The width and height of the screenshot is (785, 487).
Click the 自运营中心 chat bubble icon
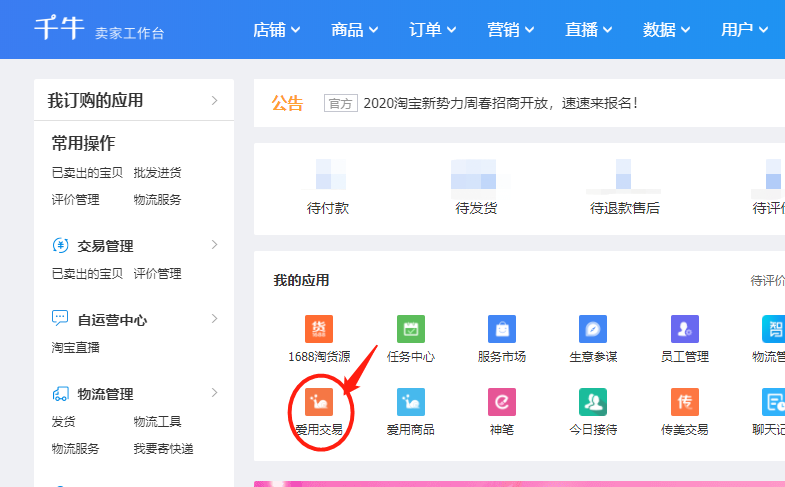(x=60, y=318)
